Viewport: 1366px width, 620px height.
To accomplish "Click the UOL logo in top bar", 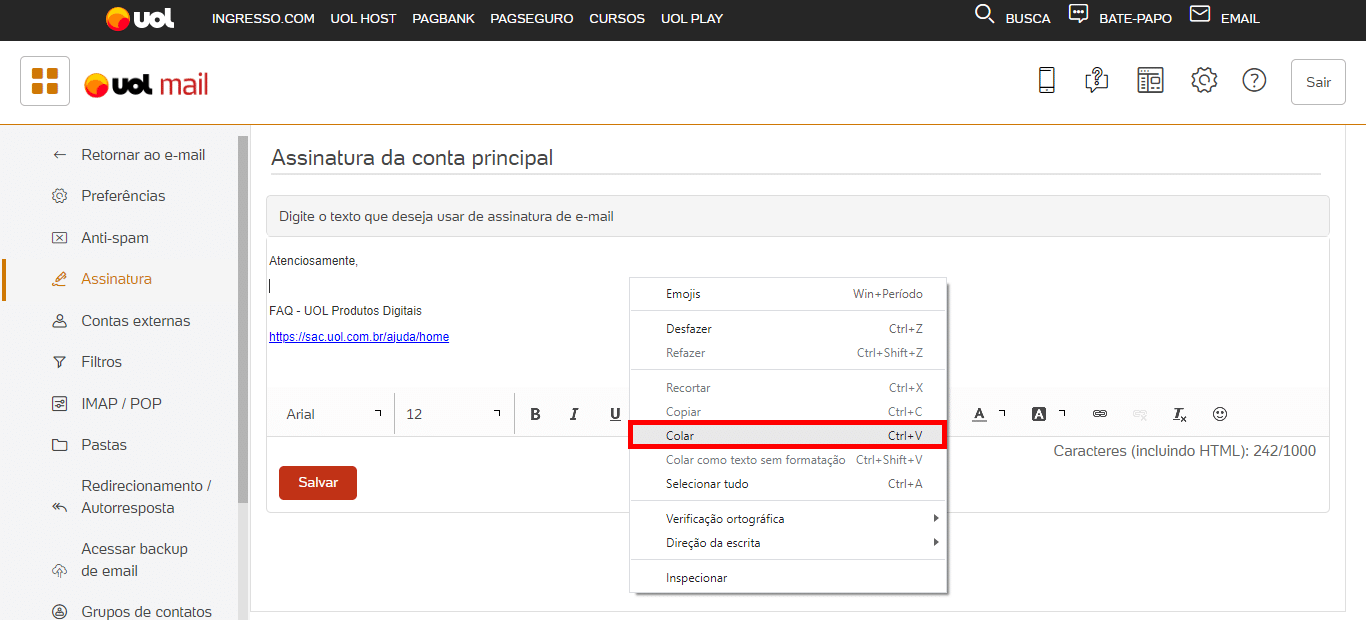I will click(x=140, y=18).
